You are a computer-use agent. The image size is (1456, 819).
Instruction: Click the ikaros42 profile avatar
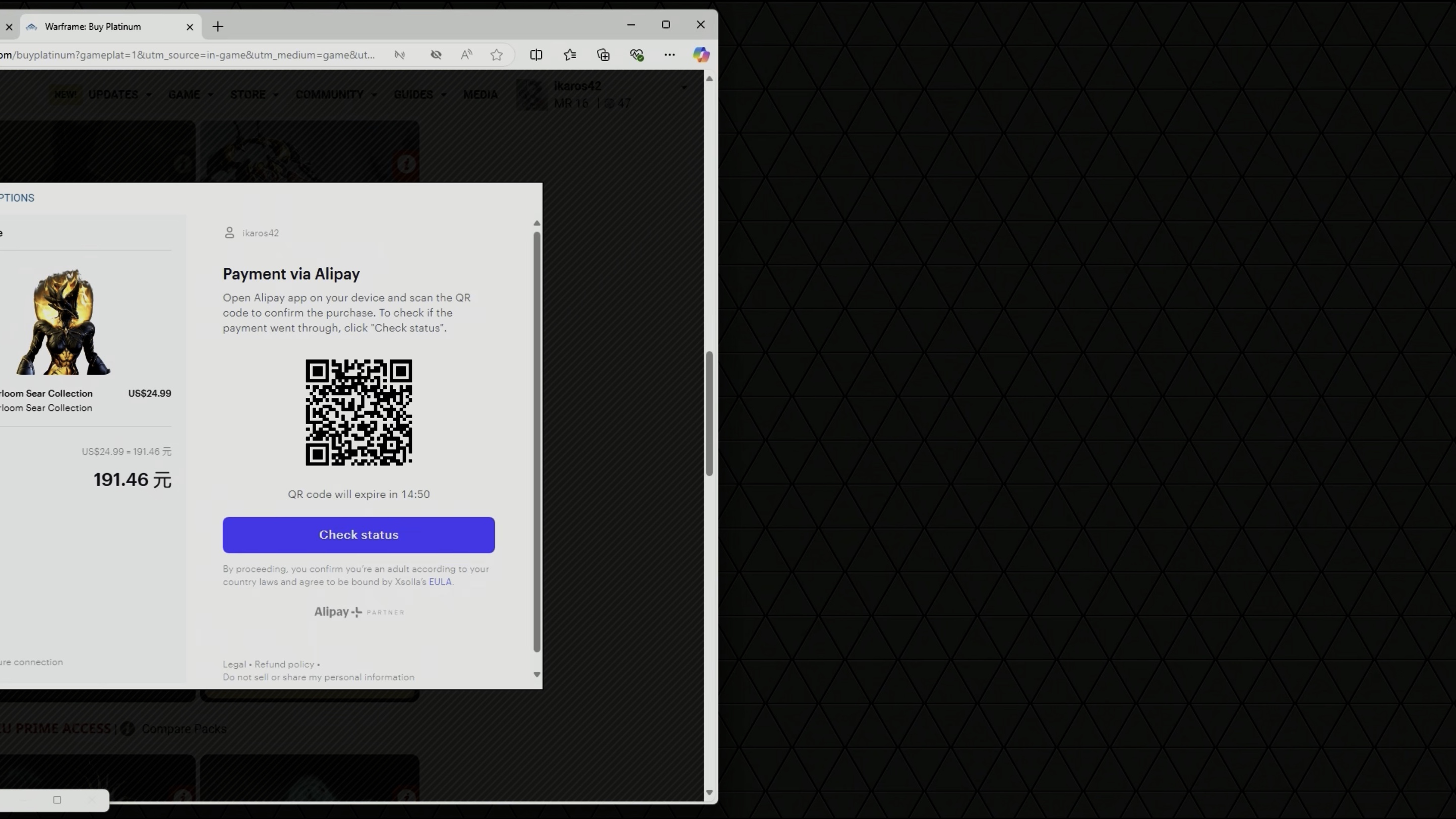pos(532,94)
